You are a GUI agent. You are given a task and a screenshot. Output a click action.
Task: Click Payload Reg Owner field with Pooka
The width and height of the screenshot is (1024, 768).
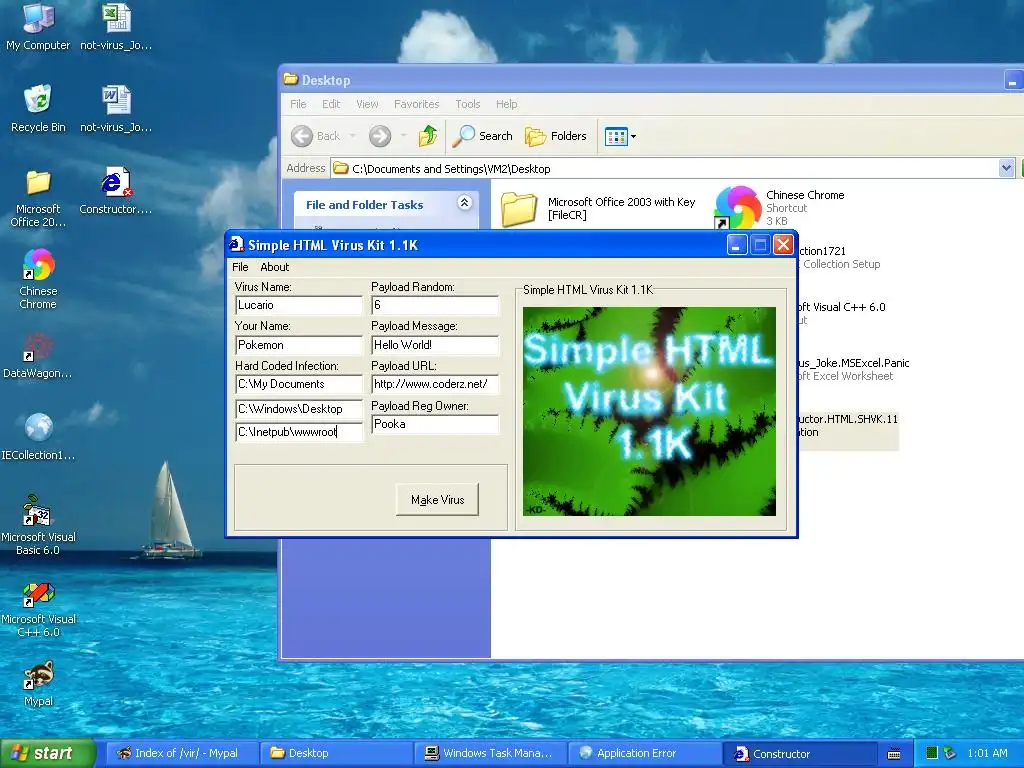(435, 424)
